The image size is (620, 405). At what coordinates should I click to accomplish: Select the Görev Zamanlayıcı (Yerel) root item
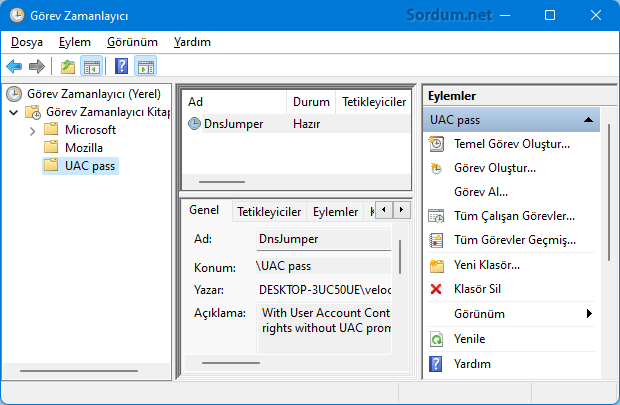94,94
